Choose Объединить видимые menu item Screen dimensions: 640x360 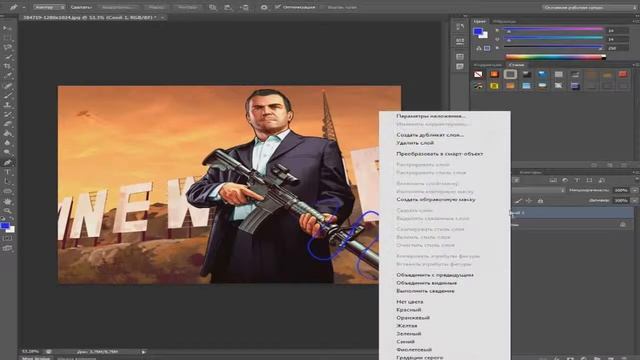coord(427,283)
